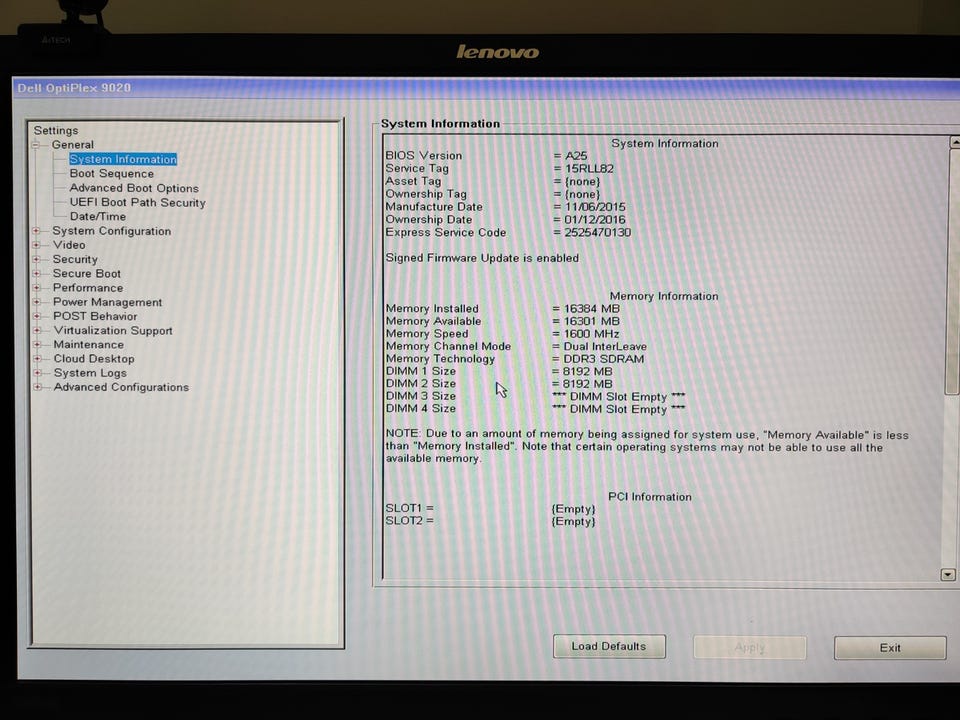Select the Advanced Configurations label
The width and height of the screenshot is (960, 720).
coord(121,387)
